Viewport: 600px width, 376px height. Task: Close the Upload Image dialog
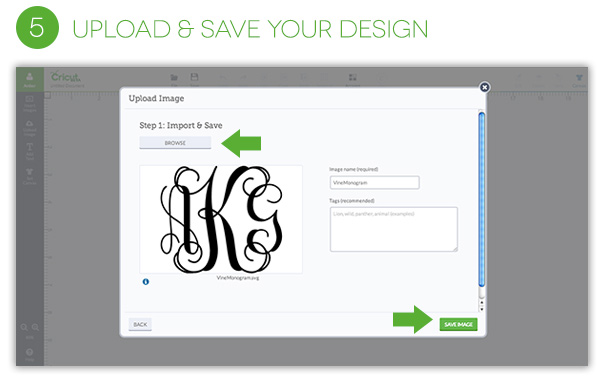[484, 87]
